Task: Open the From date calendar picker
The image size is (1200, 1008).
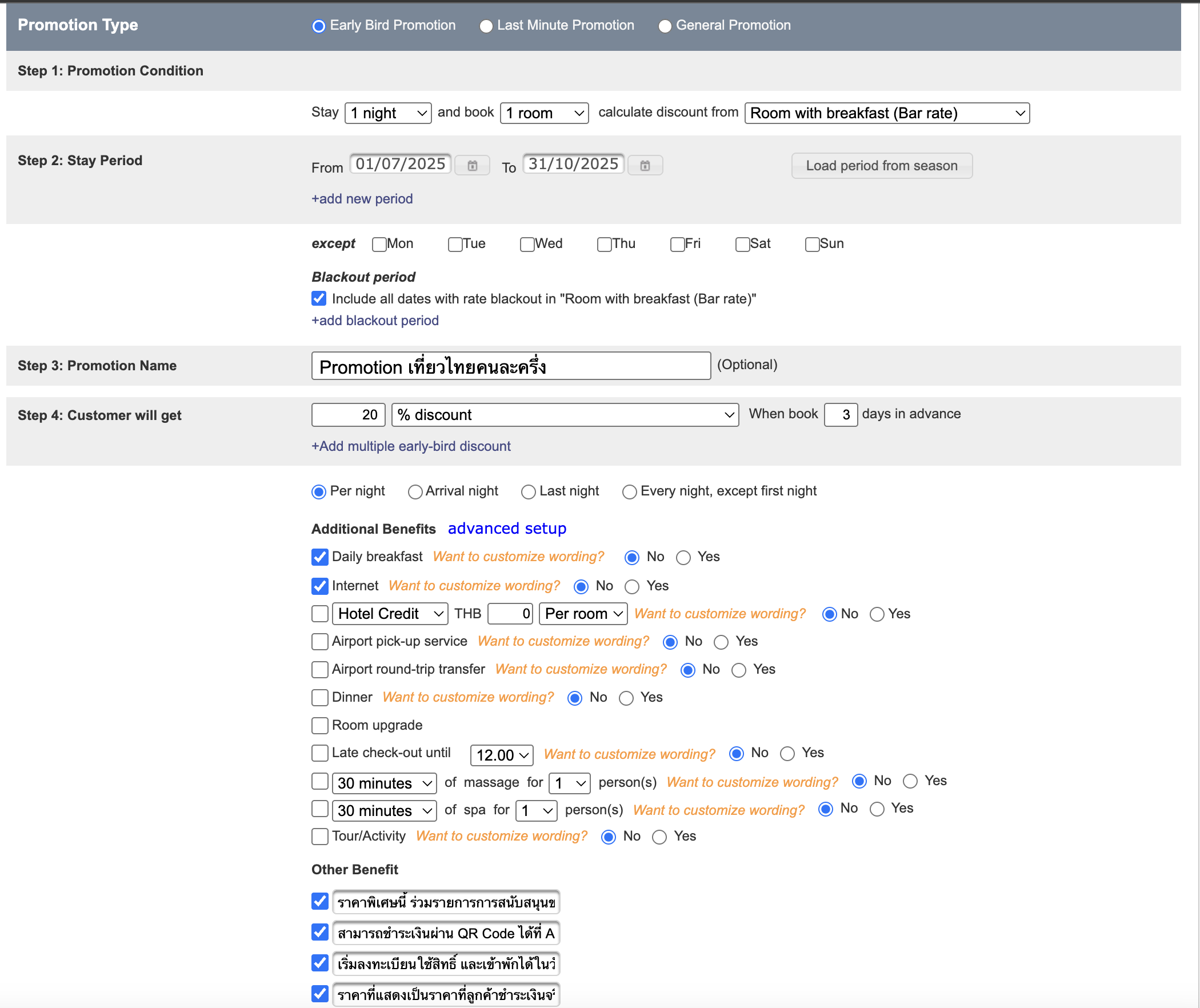Action: (472, 166)
